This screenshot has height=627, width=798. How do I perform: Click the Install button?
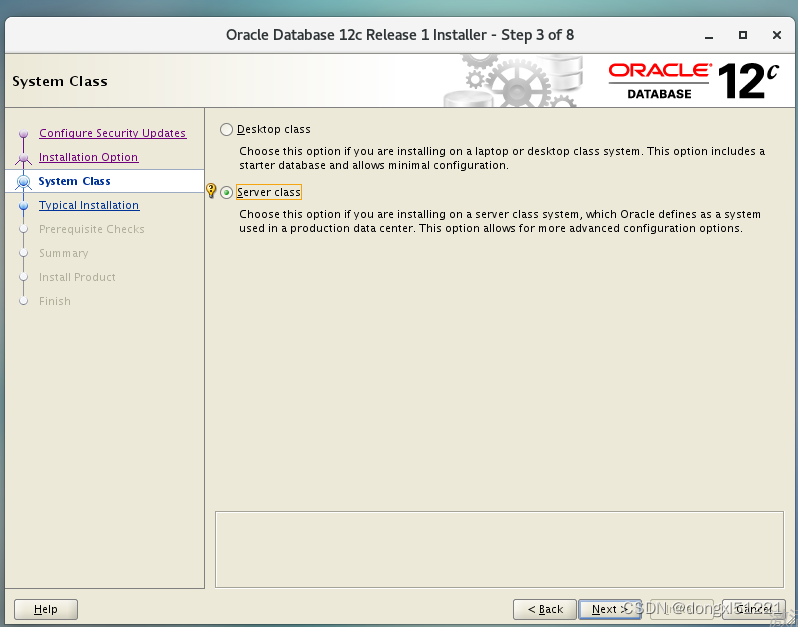point(682,609)
